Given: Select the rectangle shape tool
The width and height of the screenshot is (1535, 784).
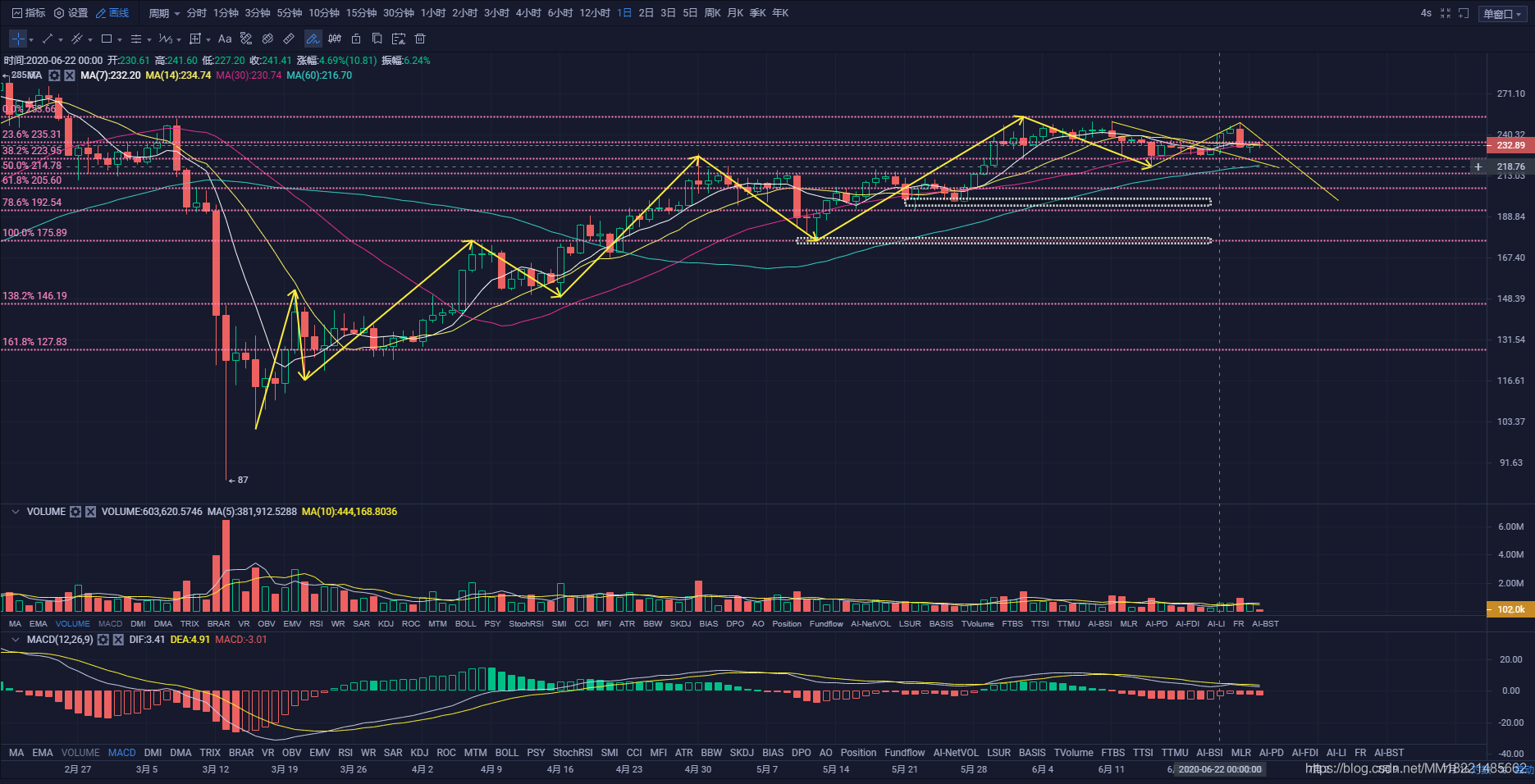Looking at the screenshot, I should tap(107, 39).
